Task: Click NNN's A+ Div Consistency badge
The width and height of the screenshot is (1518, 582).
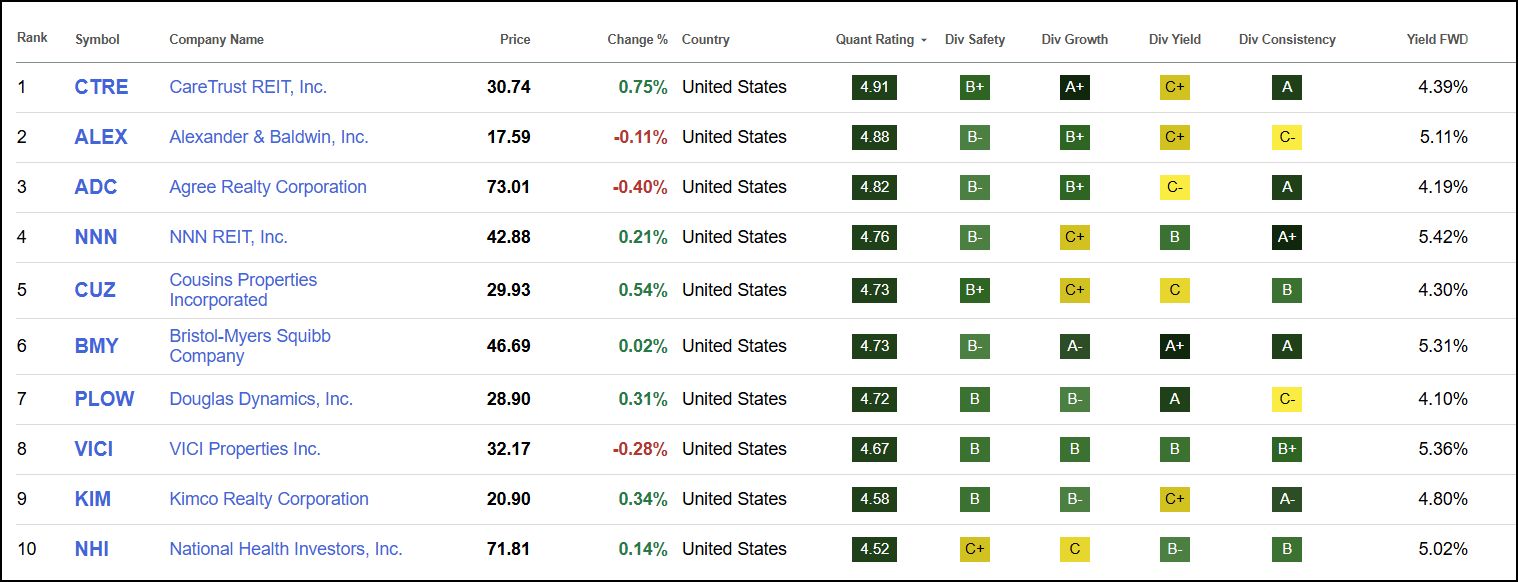Action: (x=1286, y=237)
